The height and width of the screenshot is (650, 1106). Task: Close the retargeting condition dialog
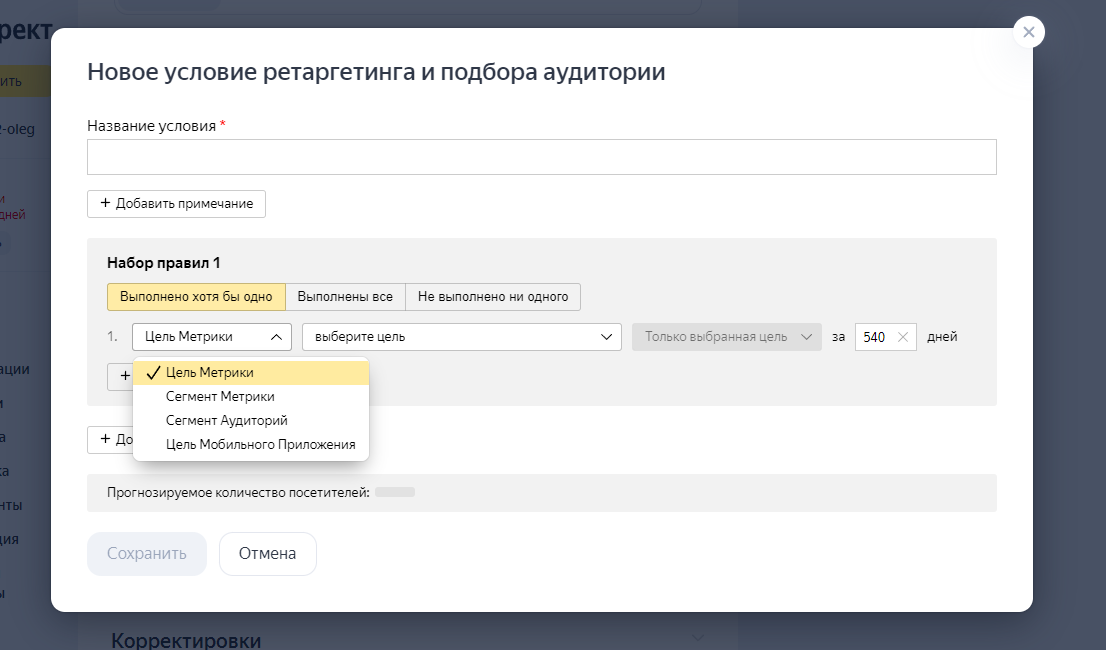coord(1028,32)
